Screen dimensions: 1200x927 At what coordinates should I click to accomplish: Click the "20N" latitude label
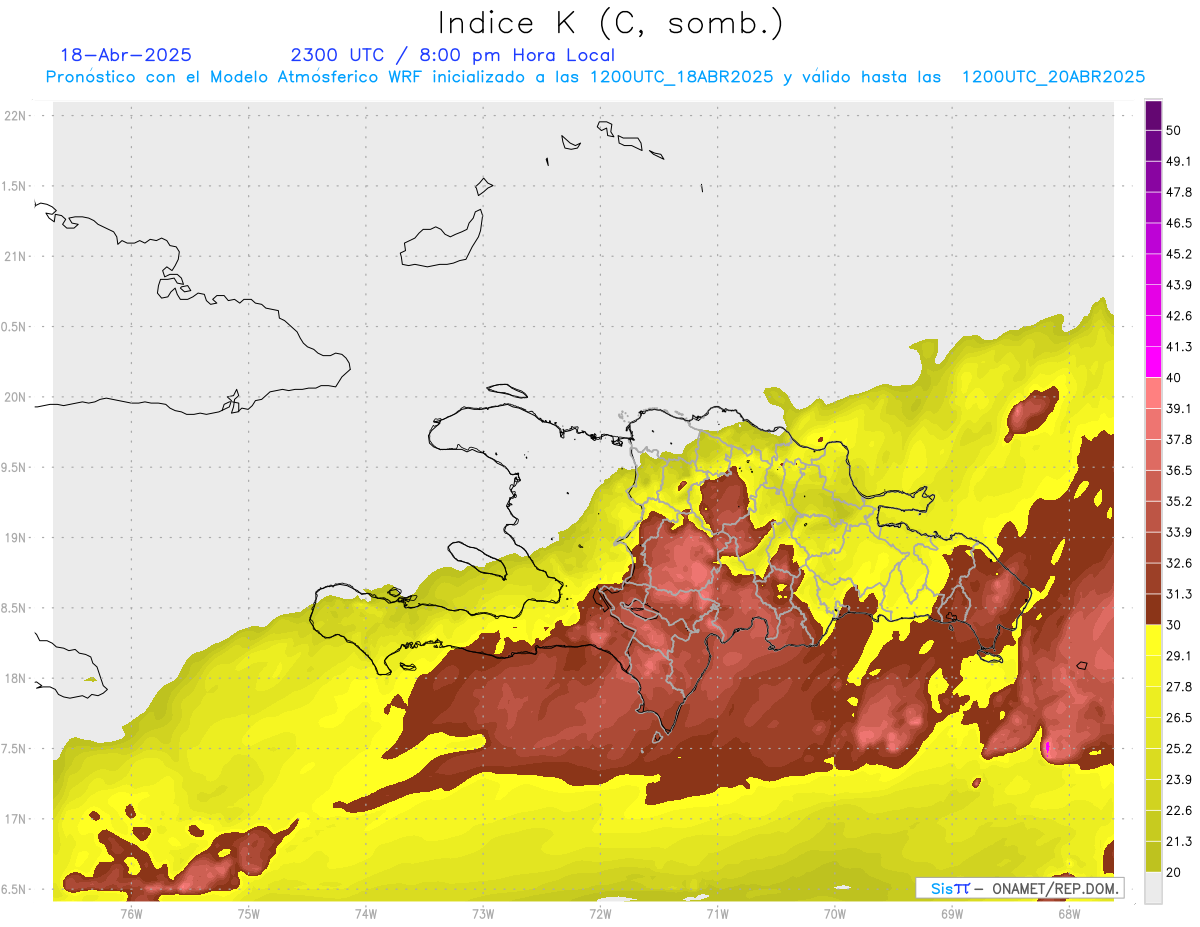[x=16, y=397]
